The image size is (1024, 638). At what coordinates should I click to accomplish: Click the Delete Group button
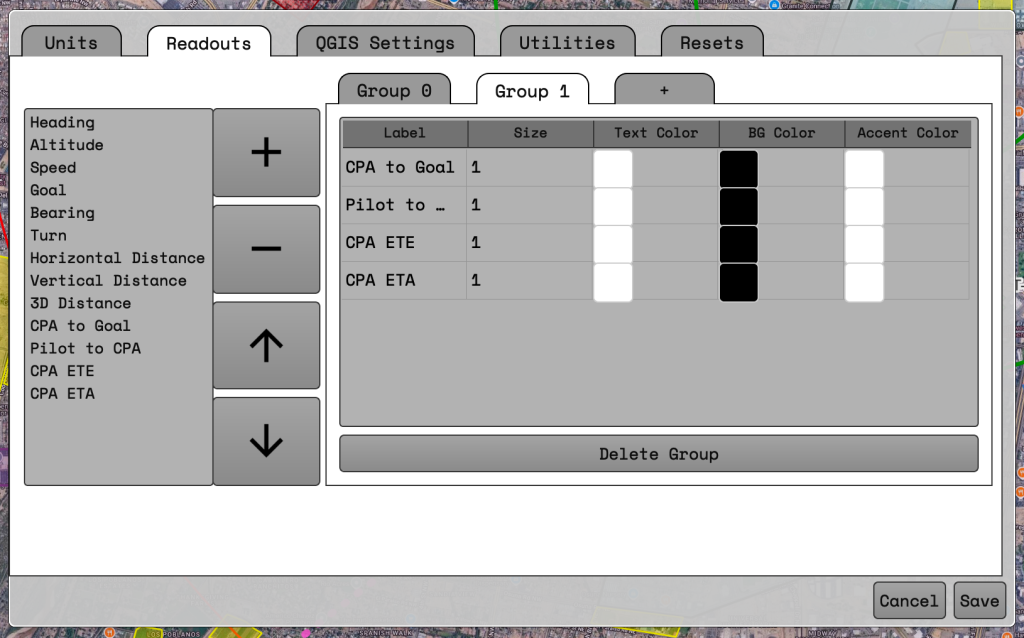[658, 454]
